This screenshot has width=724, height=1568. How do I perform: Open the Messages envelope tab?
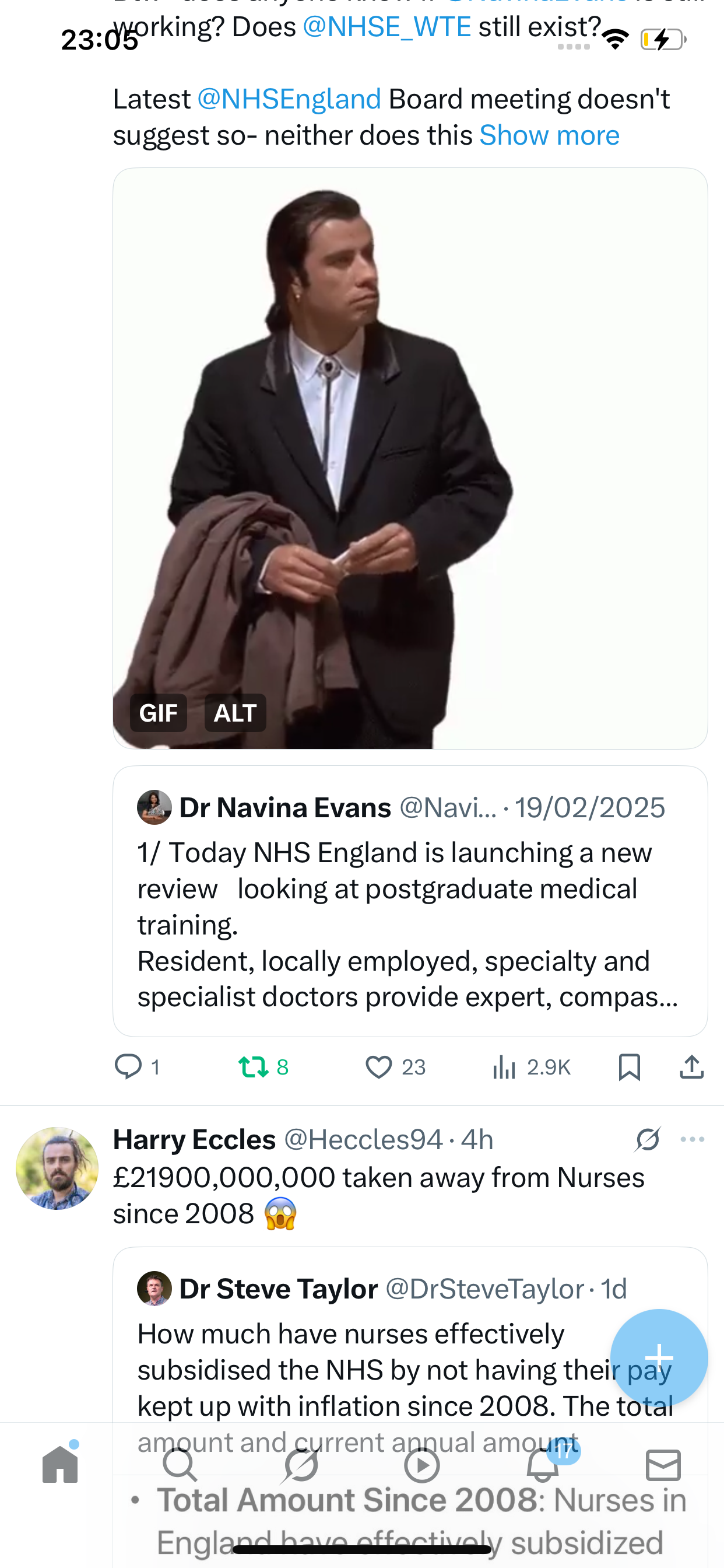click(663, 1465)
